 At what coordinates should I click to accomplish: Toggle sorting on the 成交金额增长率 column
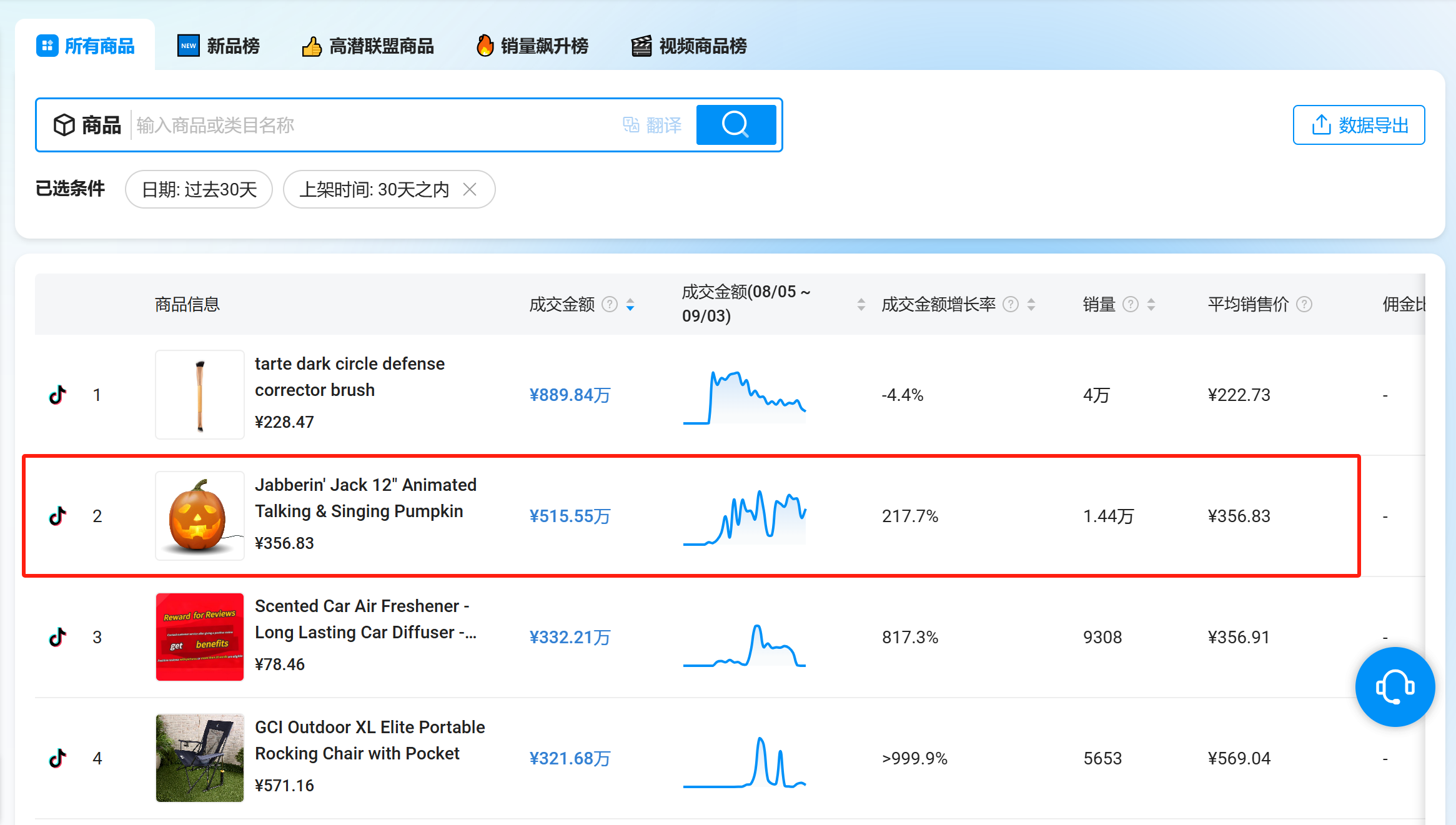(x=1031, y=305)
